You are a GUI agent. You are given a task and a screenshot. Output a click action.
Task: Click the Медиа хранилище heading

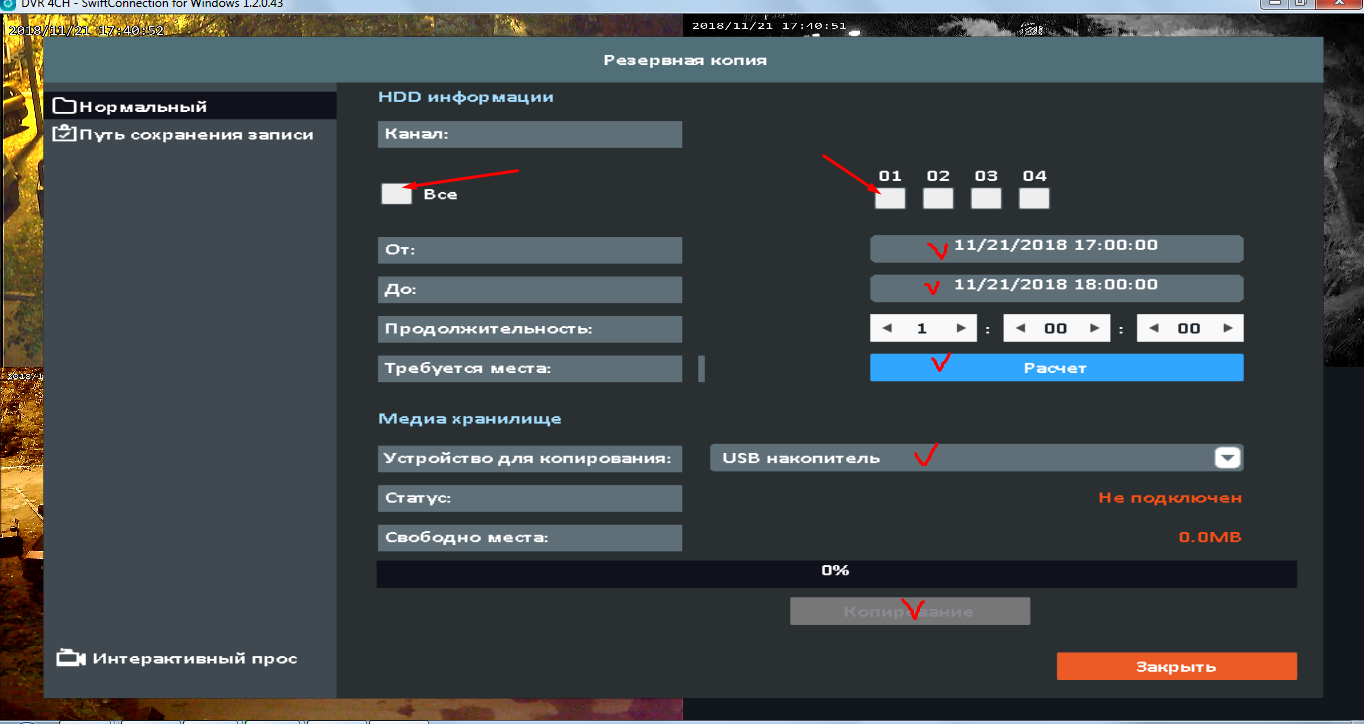tap(470, 419)
